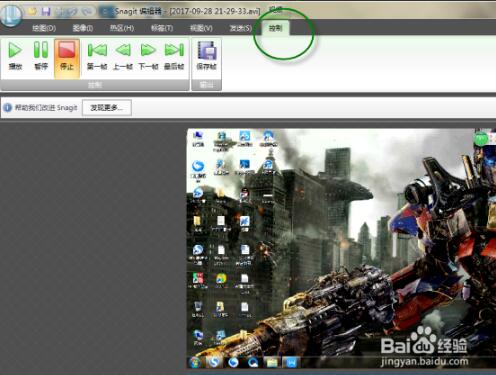This screenshot has width=496, height=375.
Task: Click the 发现更多... button
Action: (x=107, y=108)
